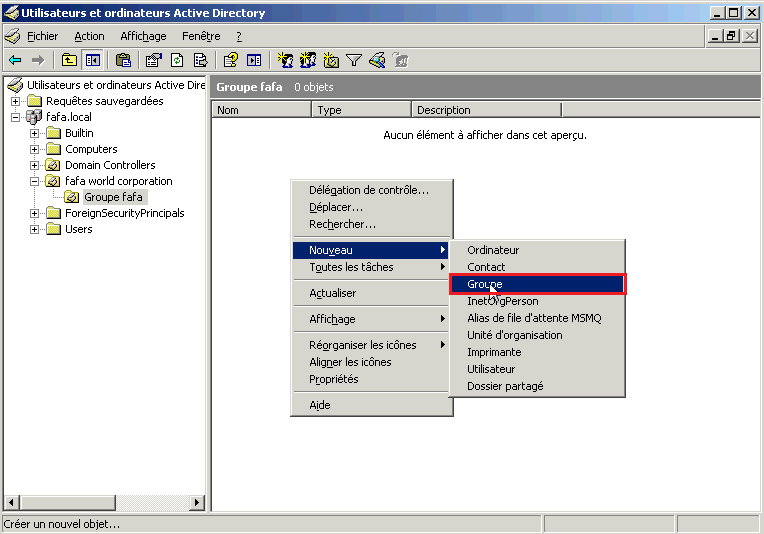Image resolution: width=764 pixels, height=534 pixels.
Task: Select the Computers tree item
Action: pyautogui.click(x=91, y=150)
